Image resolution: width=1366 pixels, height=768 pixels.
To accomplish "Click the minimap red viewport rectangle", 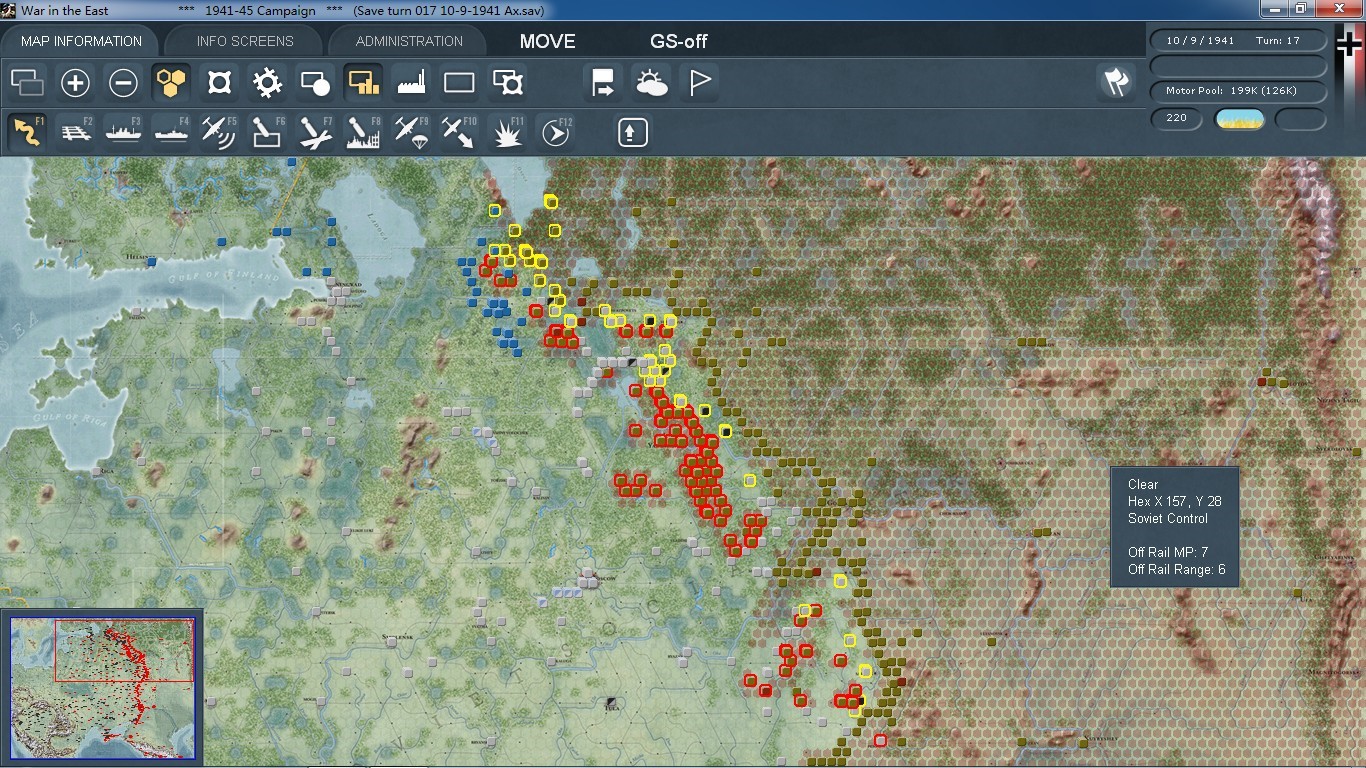I will (x=124, y=651).
